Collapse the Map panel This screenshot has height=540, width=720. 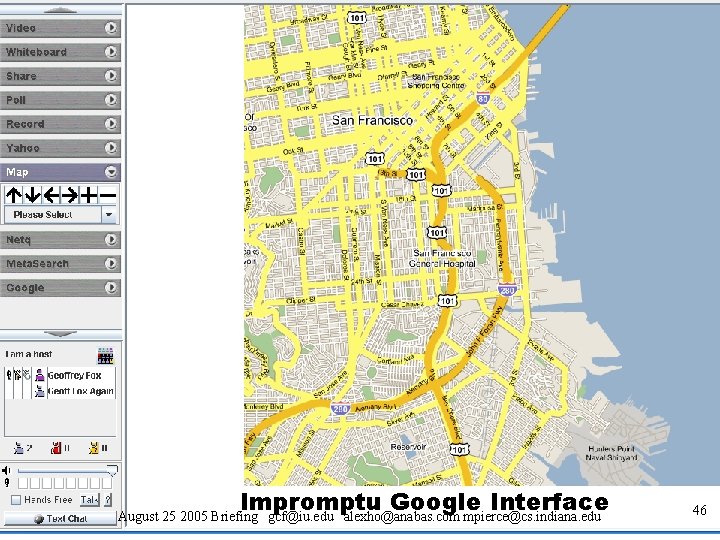point(60,172)
